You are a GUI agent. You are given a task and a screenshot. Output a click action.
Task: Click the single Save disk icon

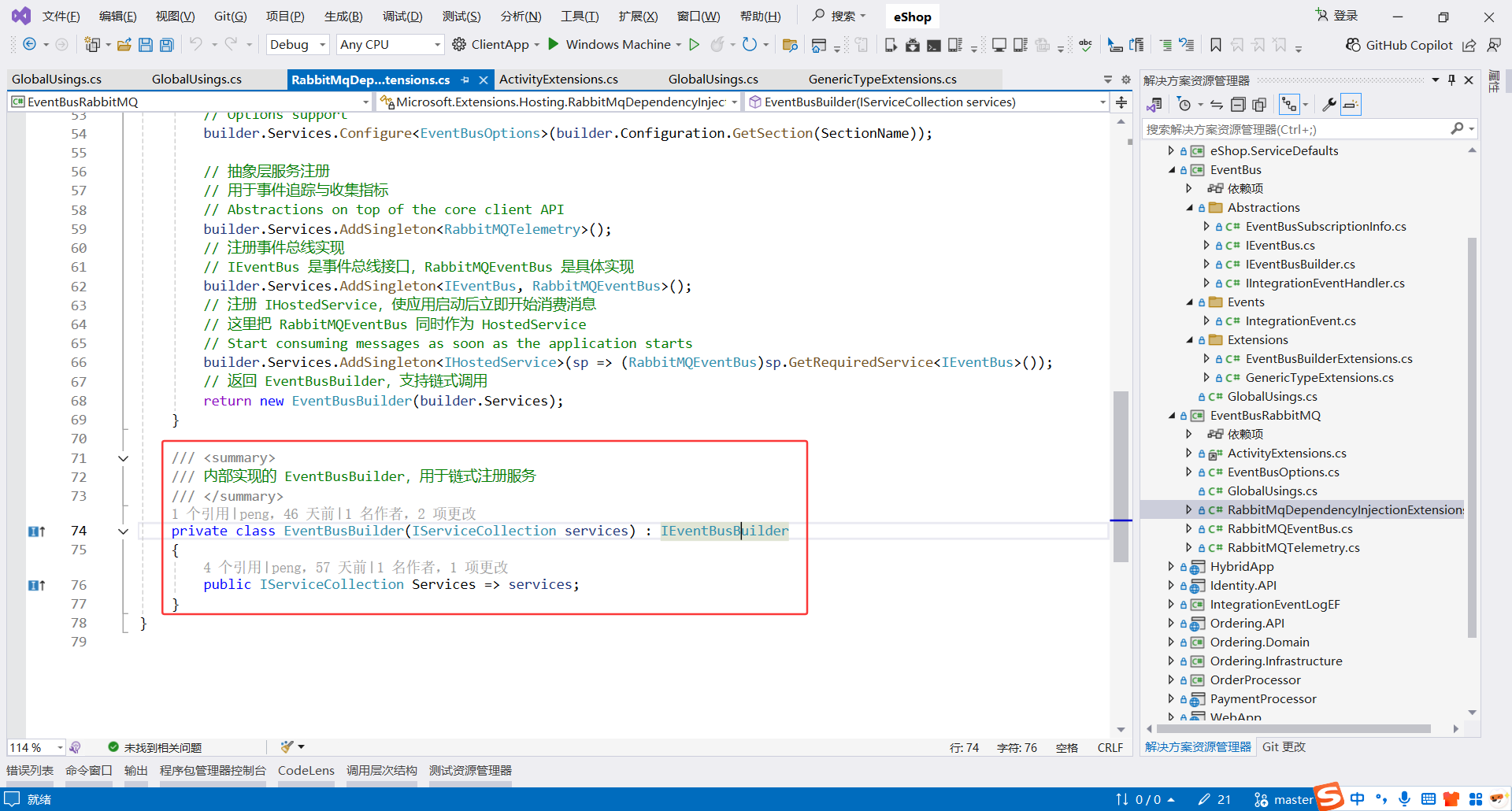(x=146, y=45)
